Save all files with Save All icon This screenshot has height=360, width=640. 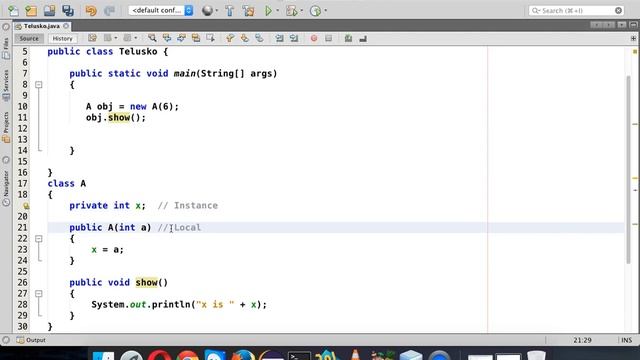(x=68, y=11)
